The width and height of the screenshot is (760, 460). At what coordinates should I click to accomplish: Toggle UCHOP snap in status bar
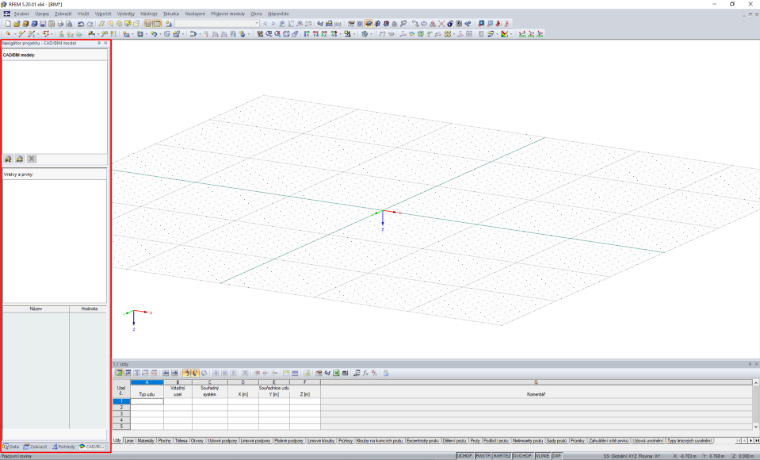click(x=464, y=456)
